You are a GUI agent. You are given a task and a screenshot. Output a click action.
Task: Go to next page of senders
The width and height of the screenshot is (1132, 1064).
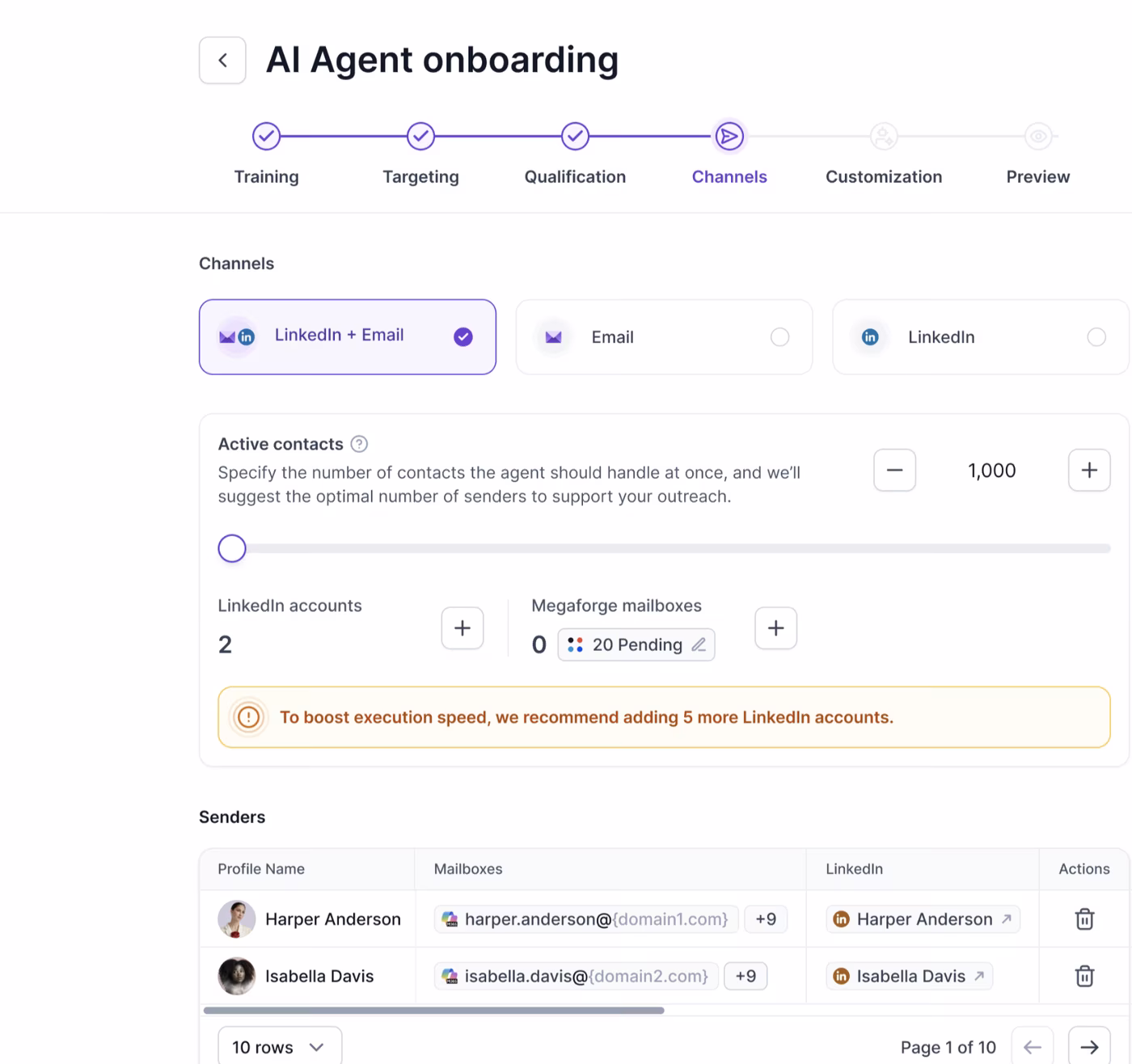[1089, 1046]
